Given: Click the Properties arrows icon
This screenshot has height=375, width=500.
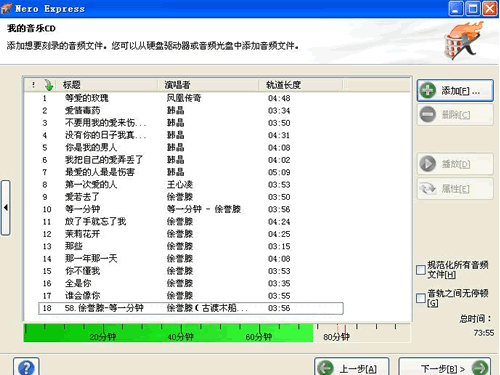Looking at the screenshot, I should (428, 189).
